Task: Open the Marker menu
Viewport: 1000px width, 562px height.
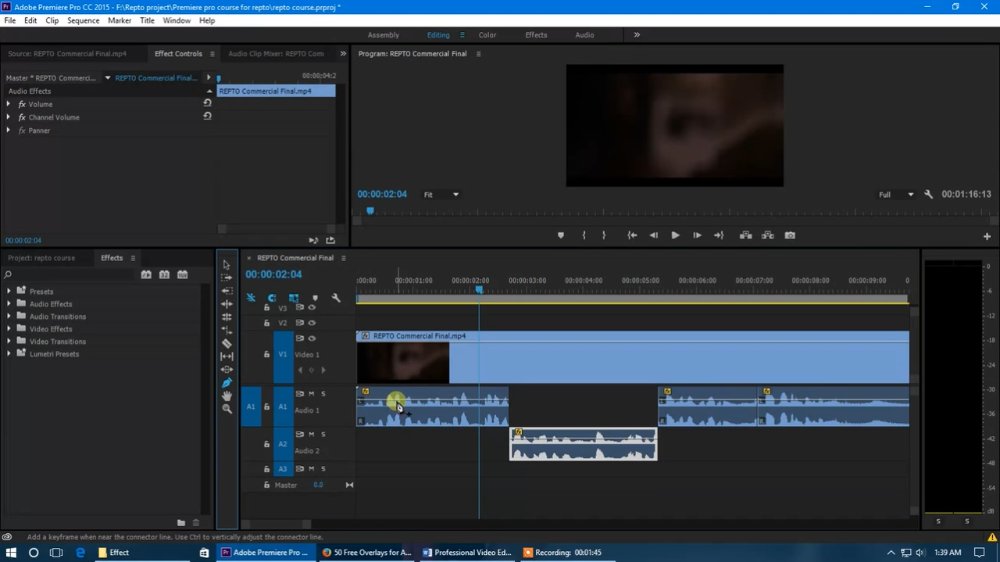Action: pos(119,20)
